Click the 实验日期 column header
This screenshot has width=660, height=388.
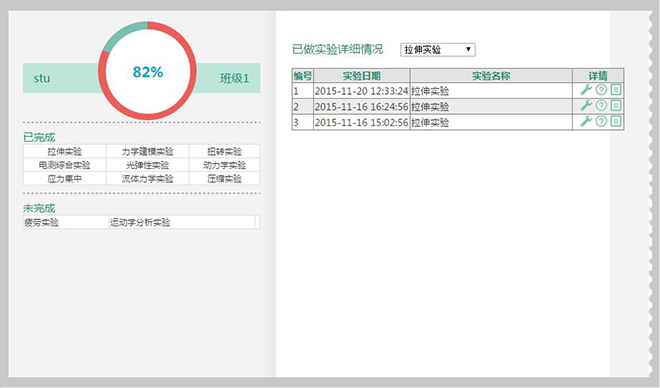tap(362, 76)
